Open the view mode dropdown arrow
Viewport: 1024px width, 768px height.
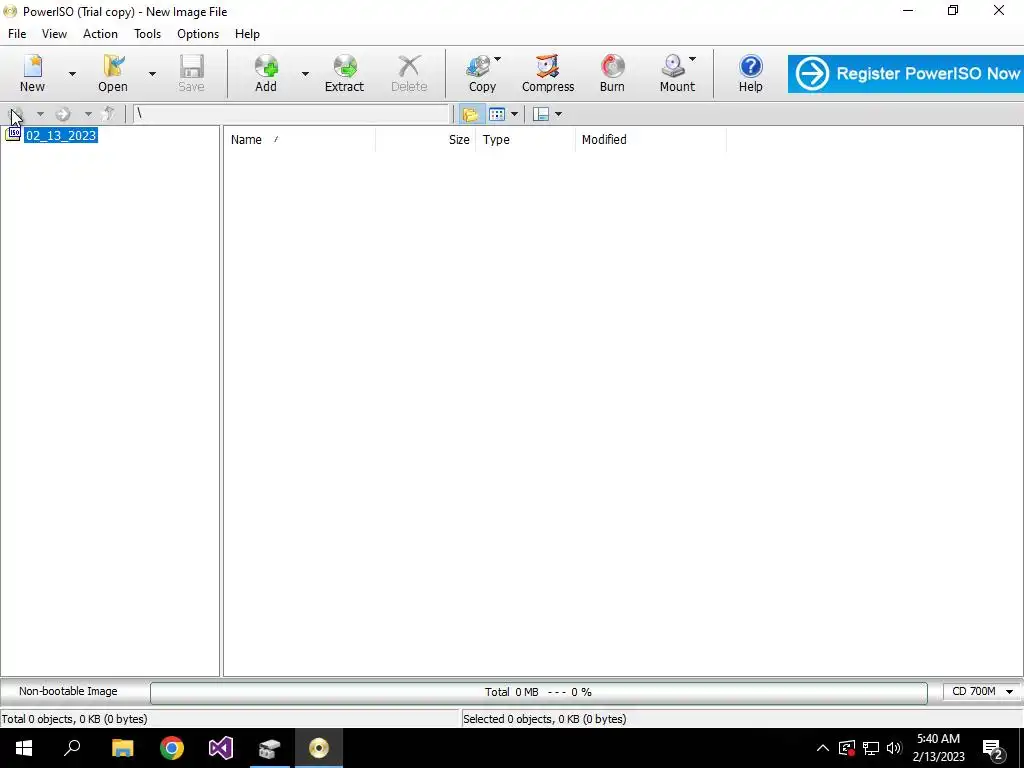point(515,114)
